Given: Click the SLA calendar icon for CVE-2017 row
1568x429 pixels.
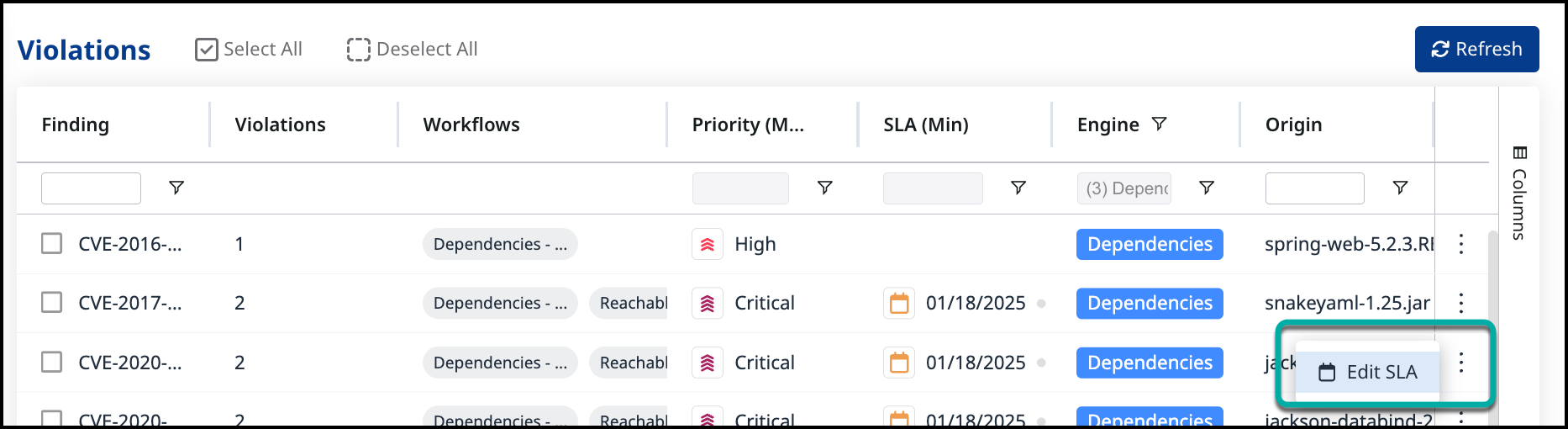Looking at the screenshot, I should [899, 303].
